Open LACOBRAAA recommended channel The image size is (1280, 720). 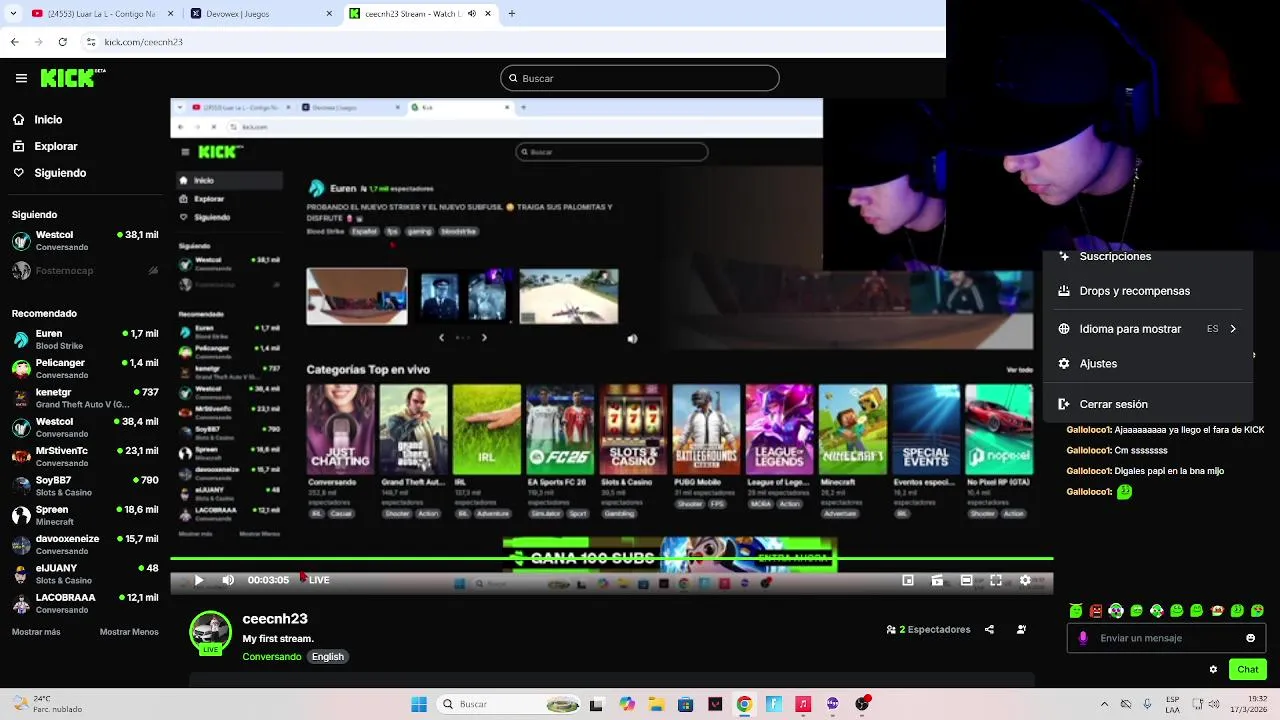[85, 603]
